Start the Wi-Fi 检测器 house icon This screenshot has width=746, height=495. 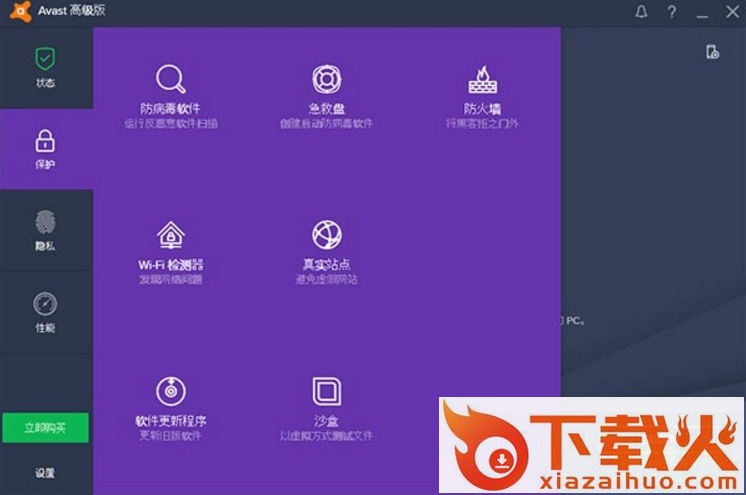point(170,235)
